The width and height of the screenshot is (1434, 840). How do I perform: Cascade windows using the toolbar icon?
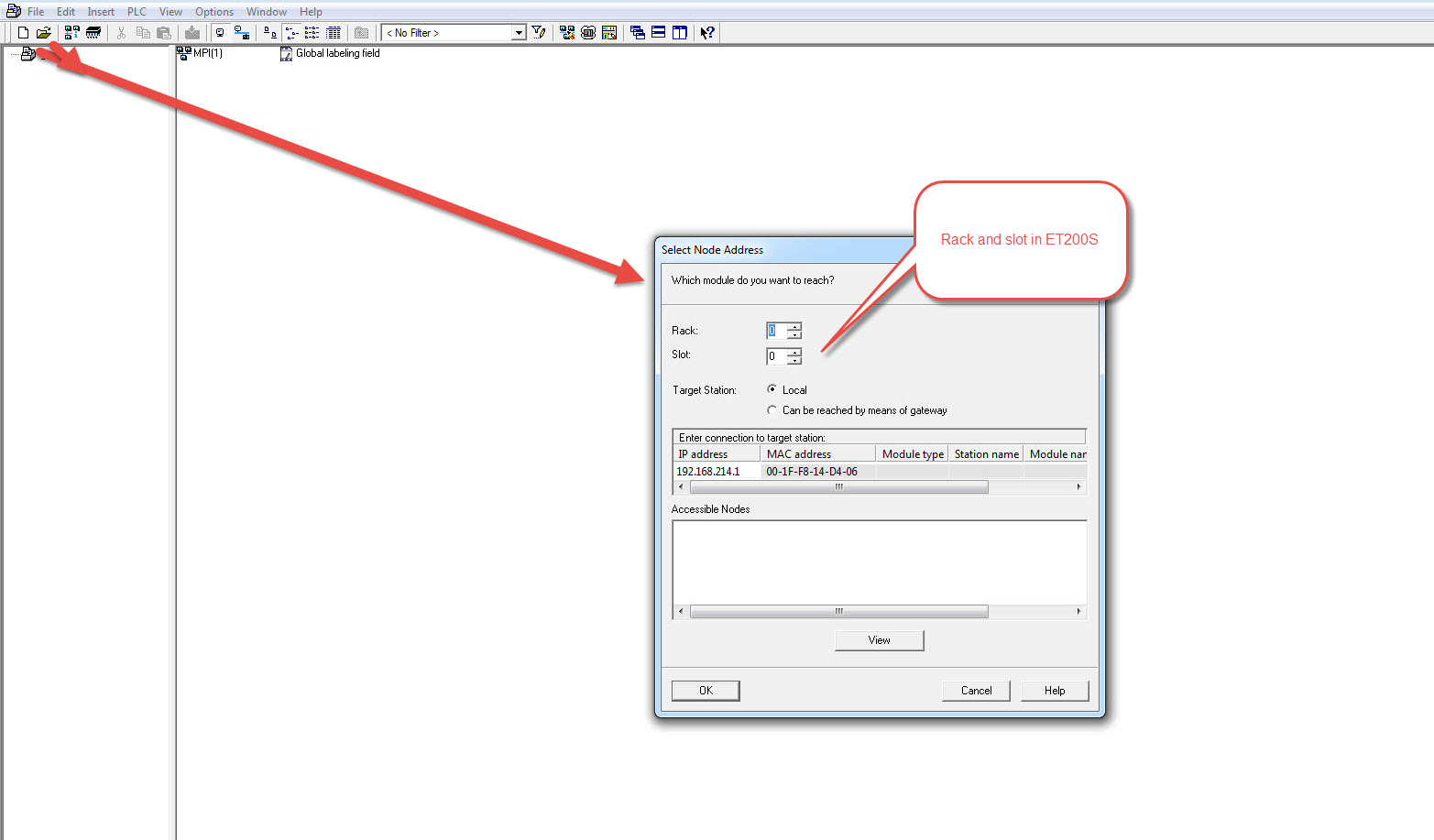pyautogui.click(x=638, y=33)
